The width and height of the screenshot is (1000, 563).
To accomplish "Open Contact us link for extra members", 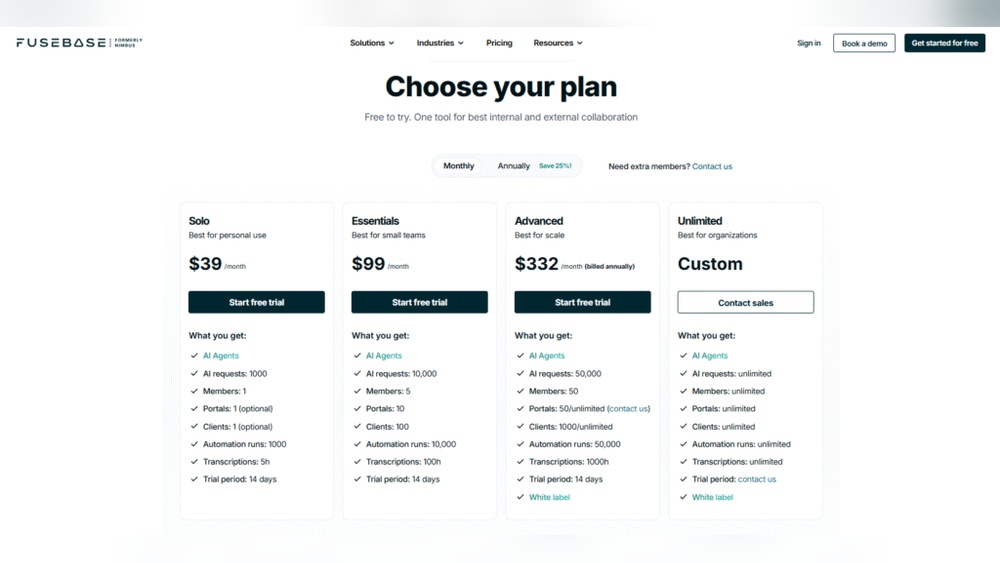I will pyautogui.click(x=712, y=166).
